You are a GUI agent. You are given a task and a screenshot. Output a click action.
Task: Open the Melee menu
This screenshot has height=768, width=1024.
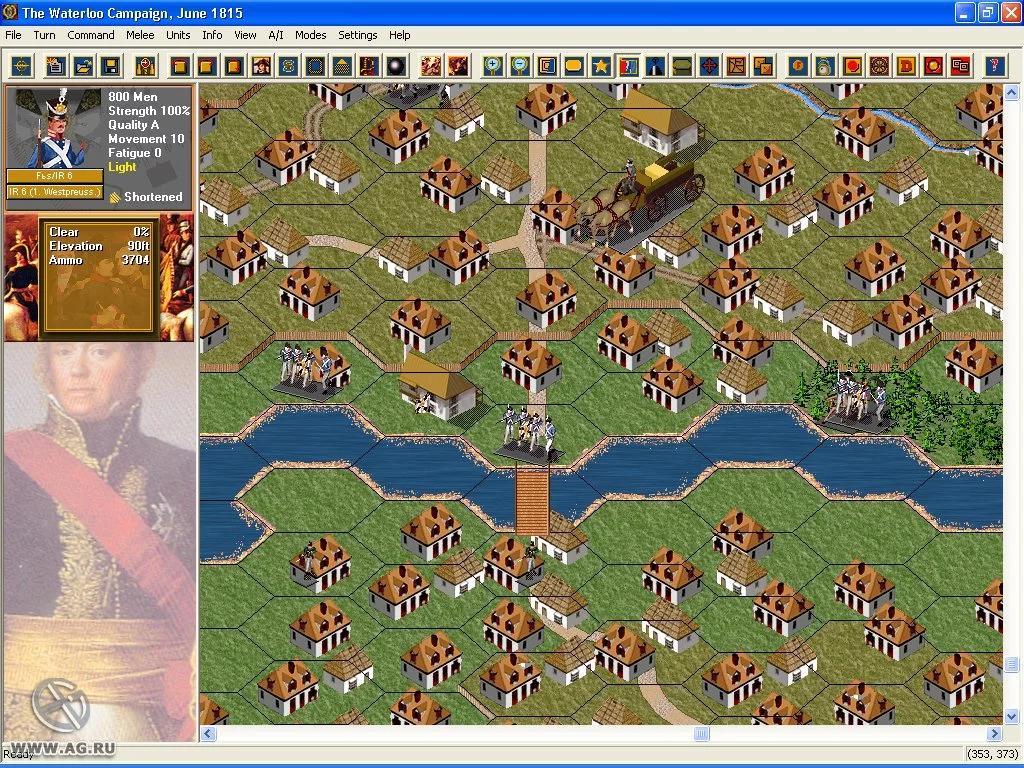140,35
